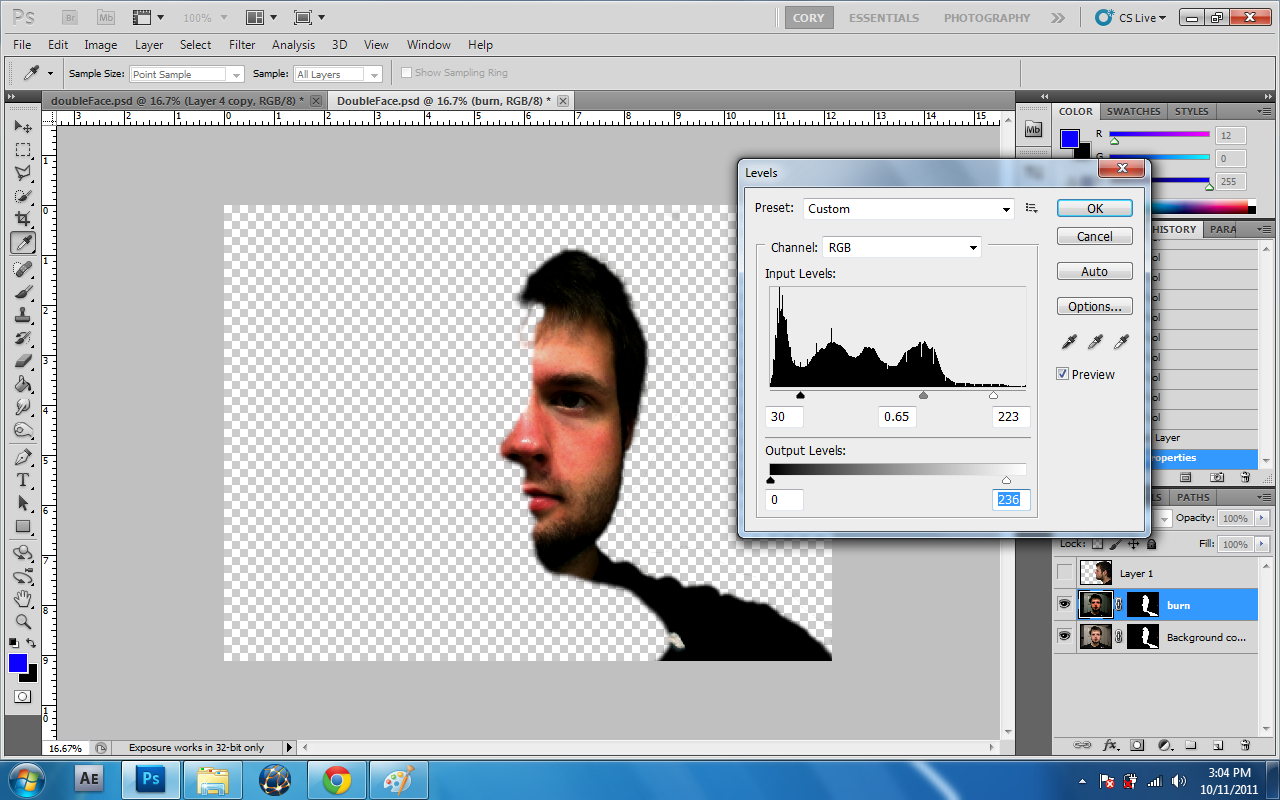
Task: Click OK in Levels dialog
Action: point(1095,208)
